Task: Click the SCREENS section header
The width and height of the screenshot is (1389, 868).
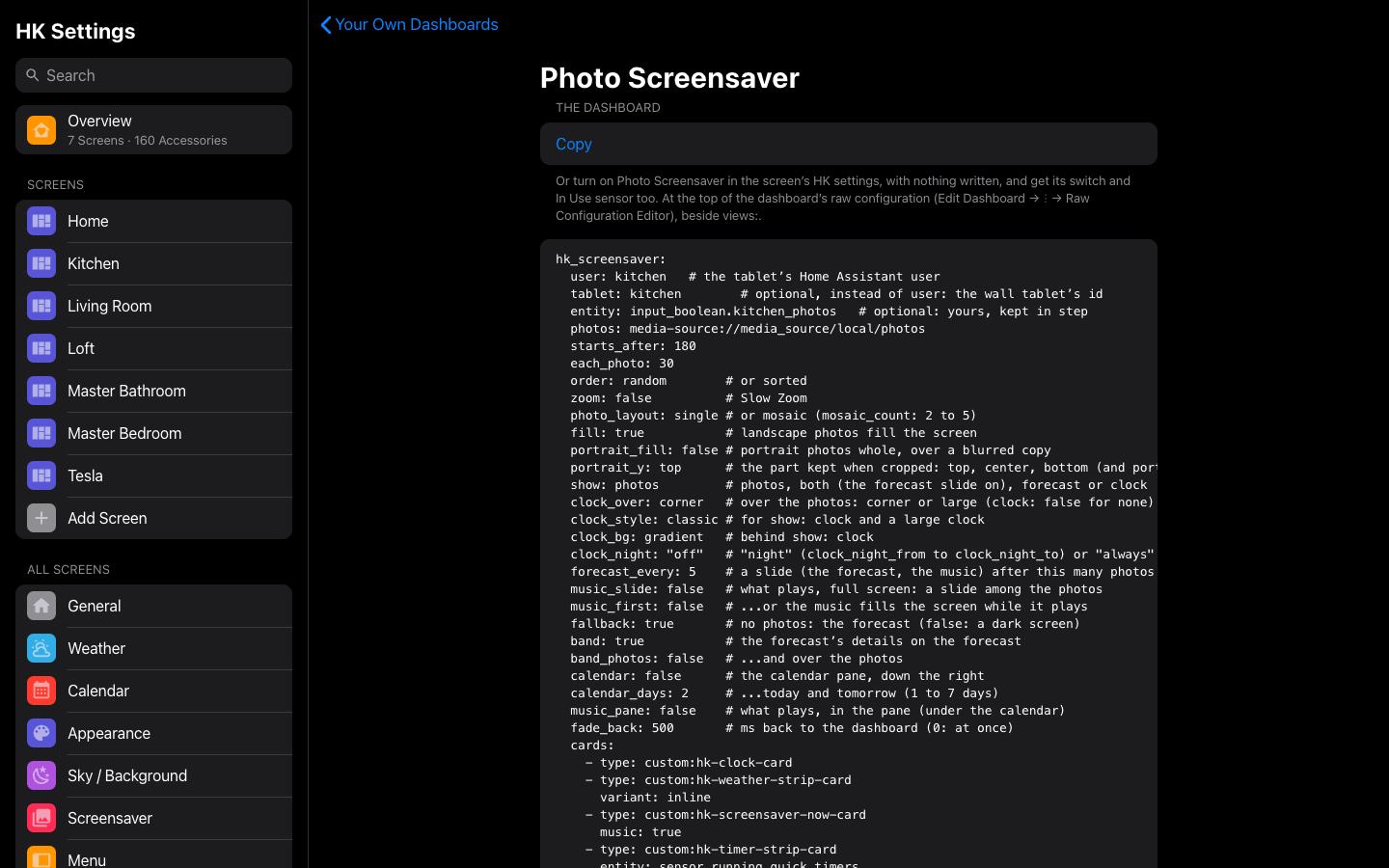Action: coord(55,185)
